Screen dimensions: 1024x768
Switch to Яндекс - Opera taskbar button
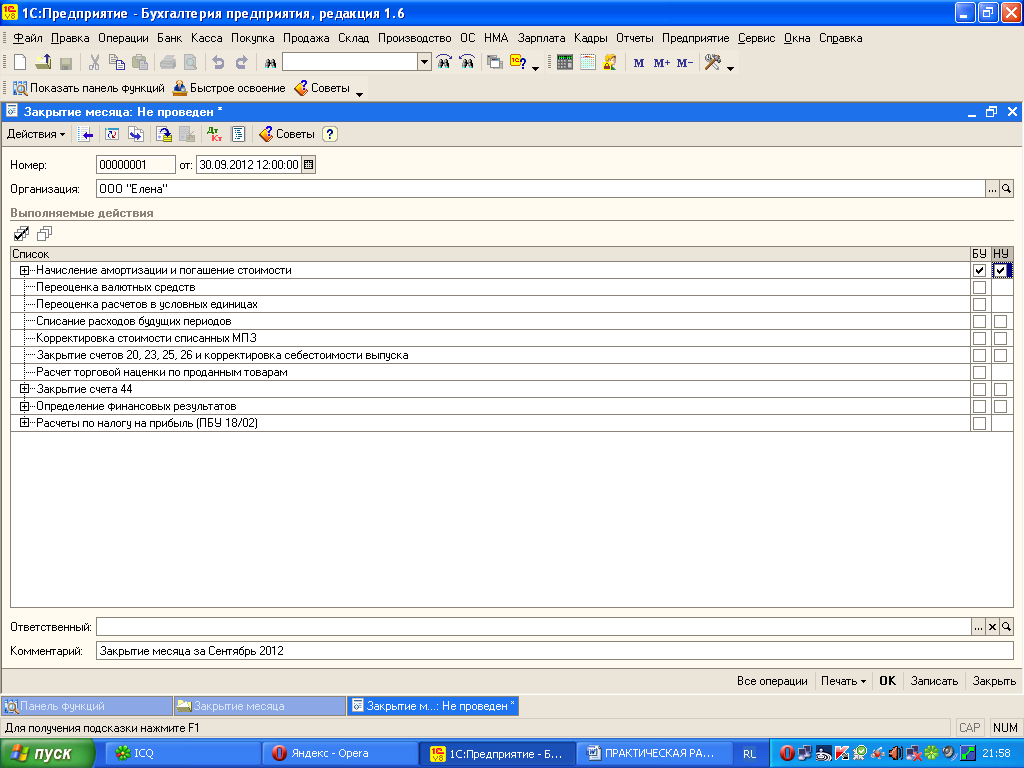tap(339, 754)
